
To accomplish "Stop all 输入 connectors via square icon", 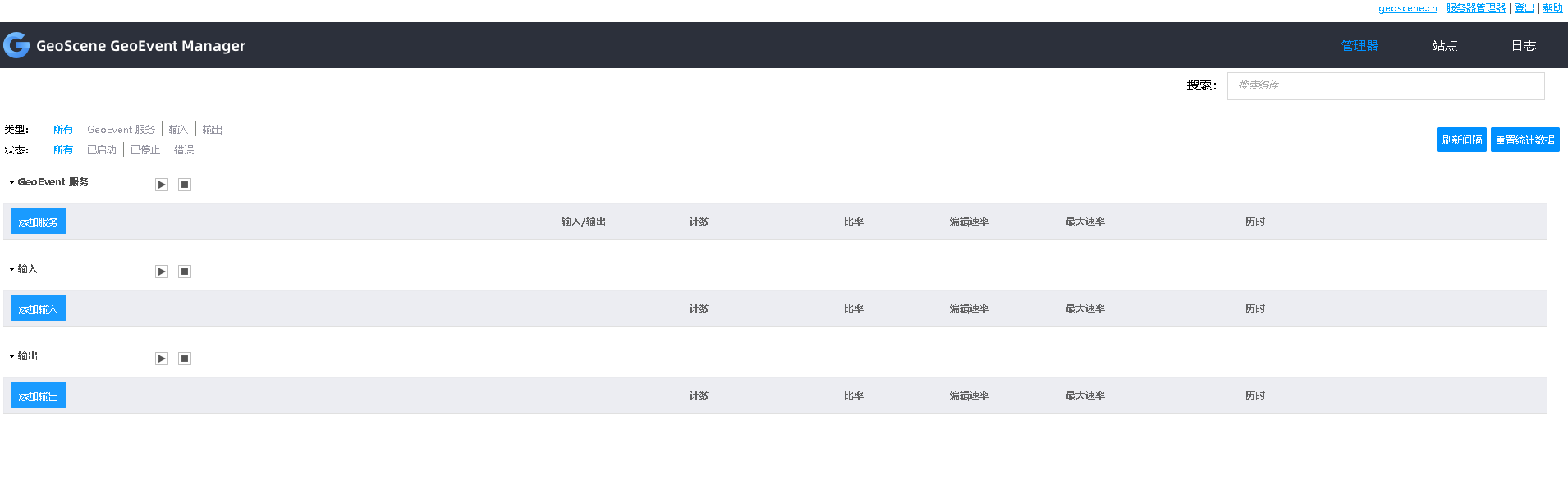I will point(184,271).
